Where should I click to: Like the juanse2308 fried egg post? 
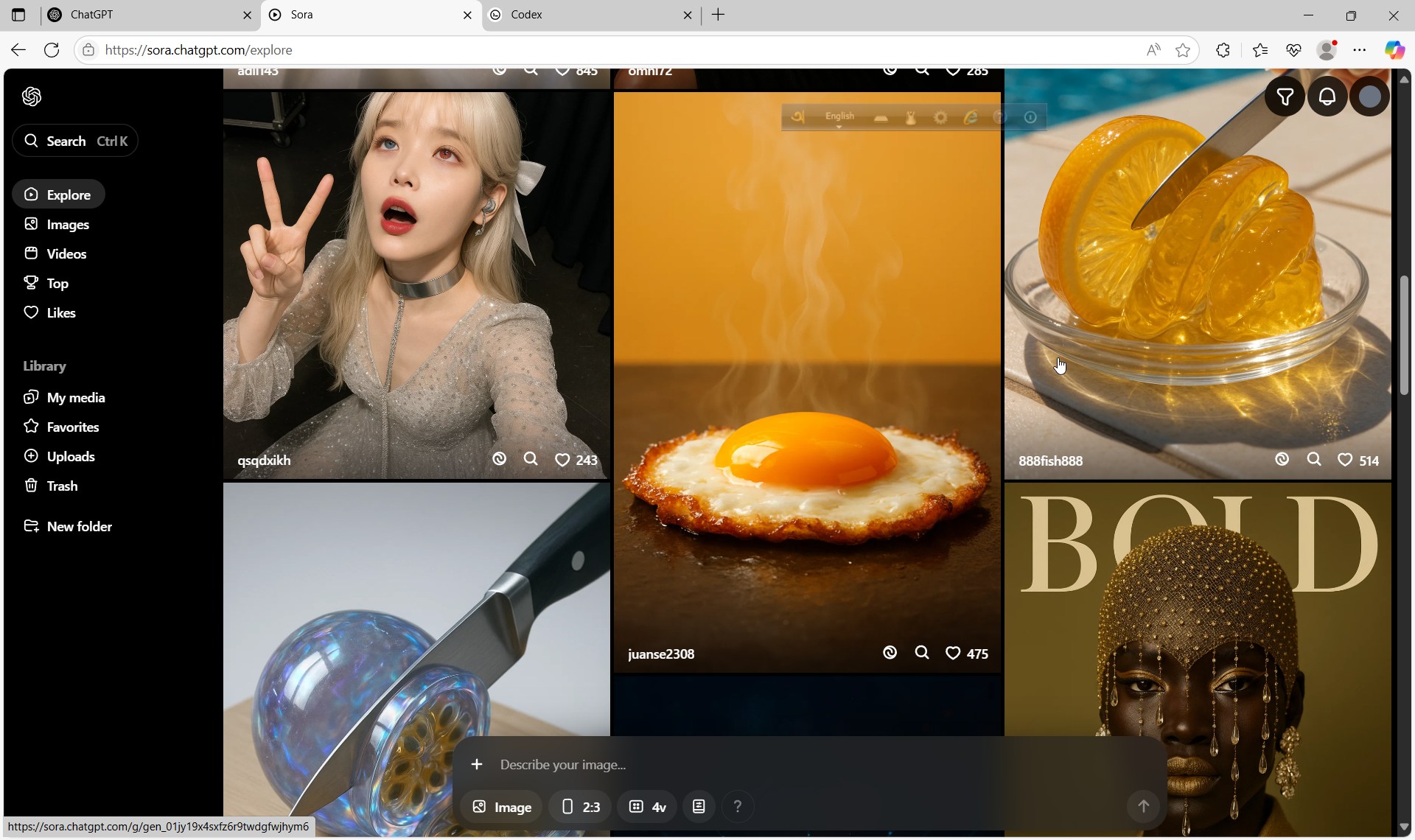click(x=953, y=653)
